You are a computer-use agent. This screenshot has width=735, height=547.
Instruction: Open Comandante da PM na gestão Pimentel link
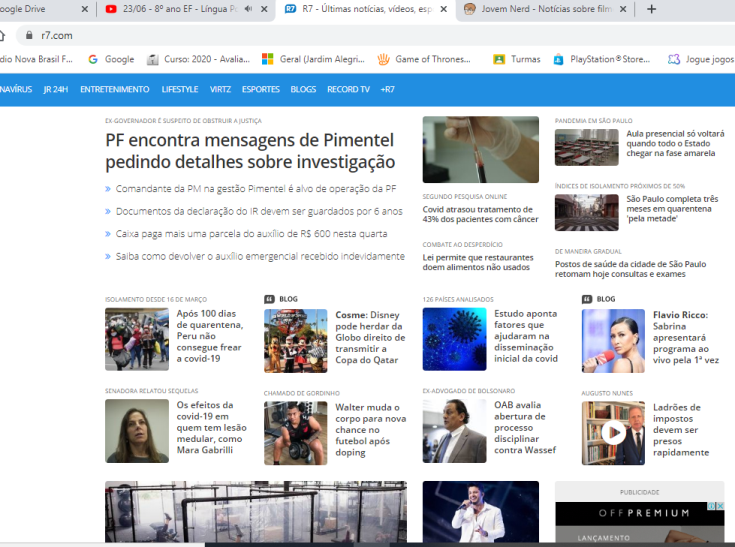click(x=256, y=188)
